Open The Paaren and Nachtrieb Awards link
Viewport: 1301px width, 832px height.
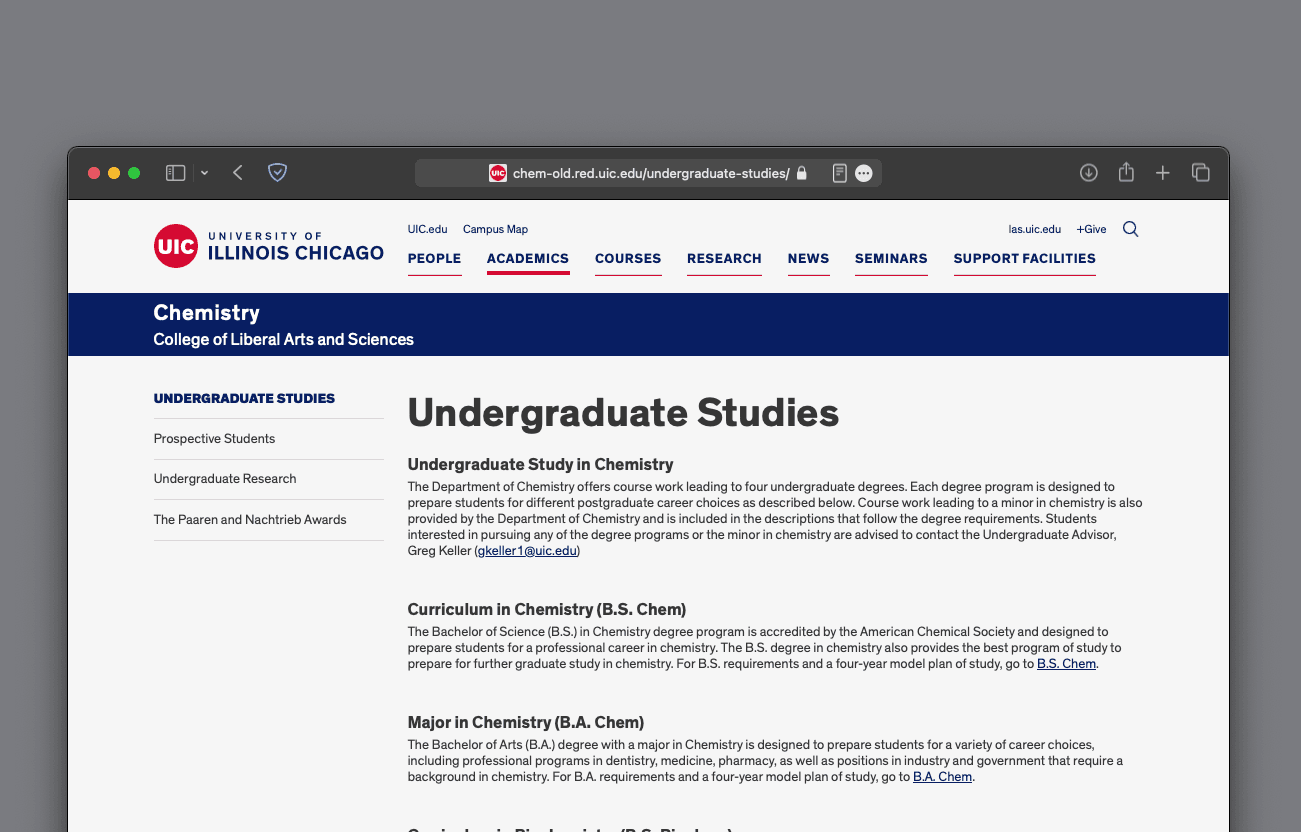250,520
